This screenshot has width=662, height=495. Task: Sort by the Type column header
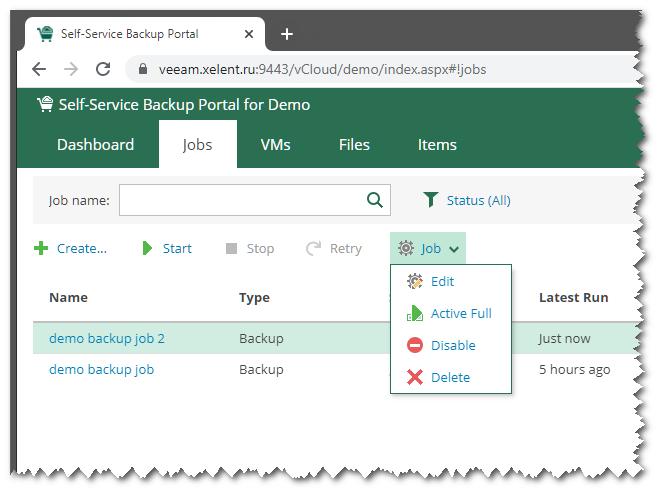254,298
